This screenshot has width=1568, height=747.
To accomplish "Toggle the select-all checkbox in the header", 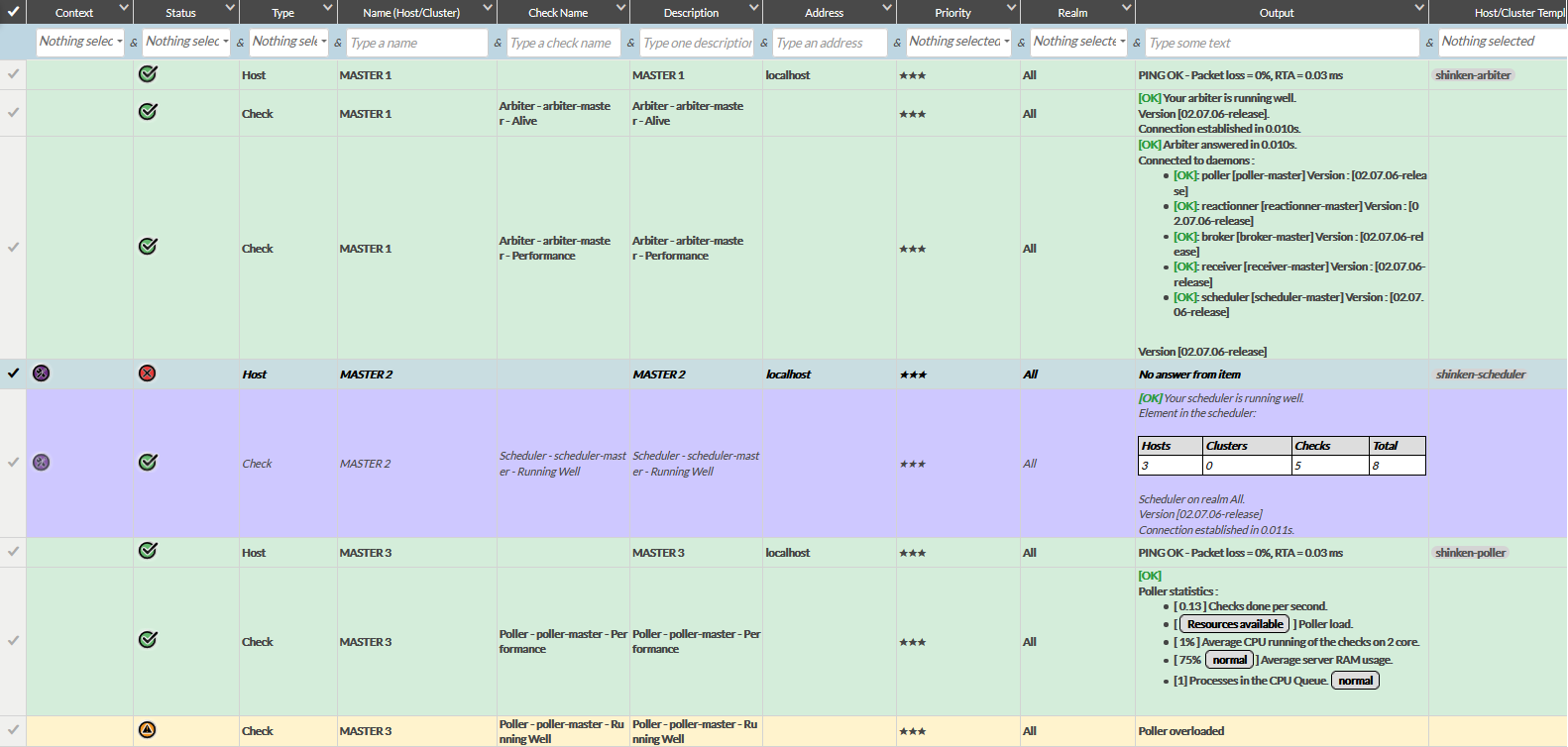I will (13, 12).
